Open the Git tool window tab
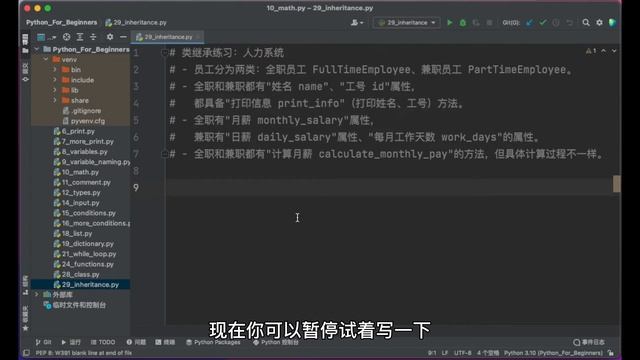The image size is (640, 360). coord(44,342)
